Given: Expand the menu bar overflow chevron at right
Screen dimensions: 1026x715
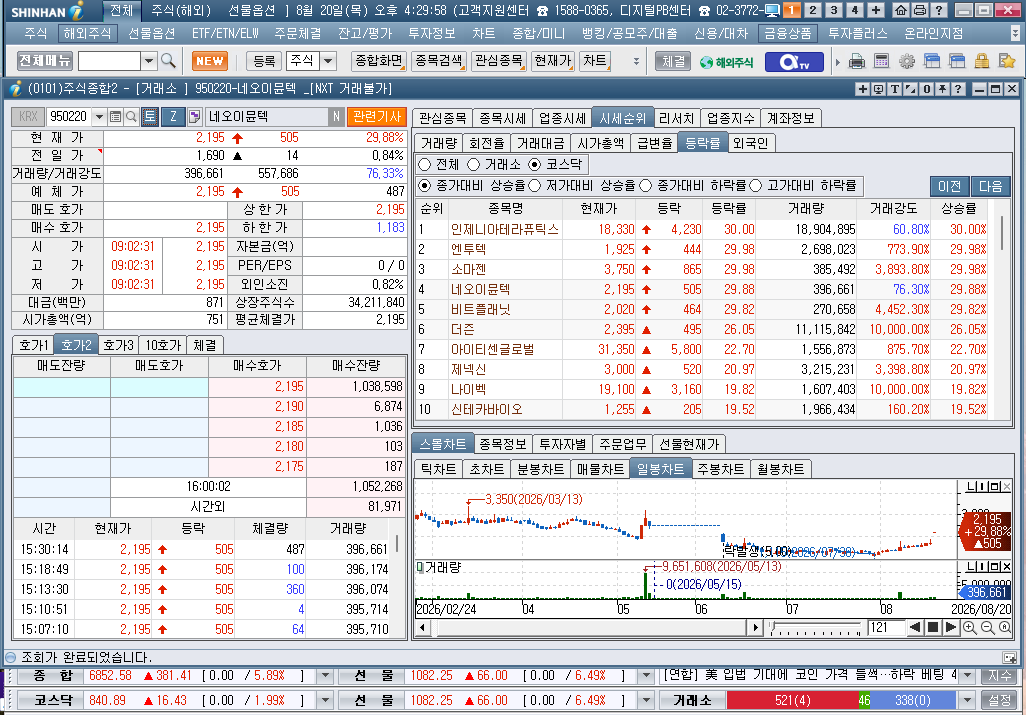Looking at the screenshot, I should [x=1015, y=33].
